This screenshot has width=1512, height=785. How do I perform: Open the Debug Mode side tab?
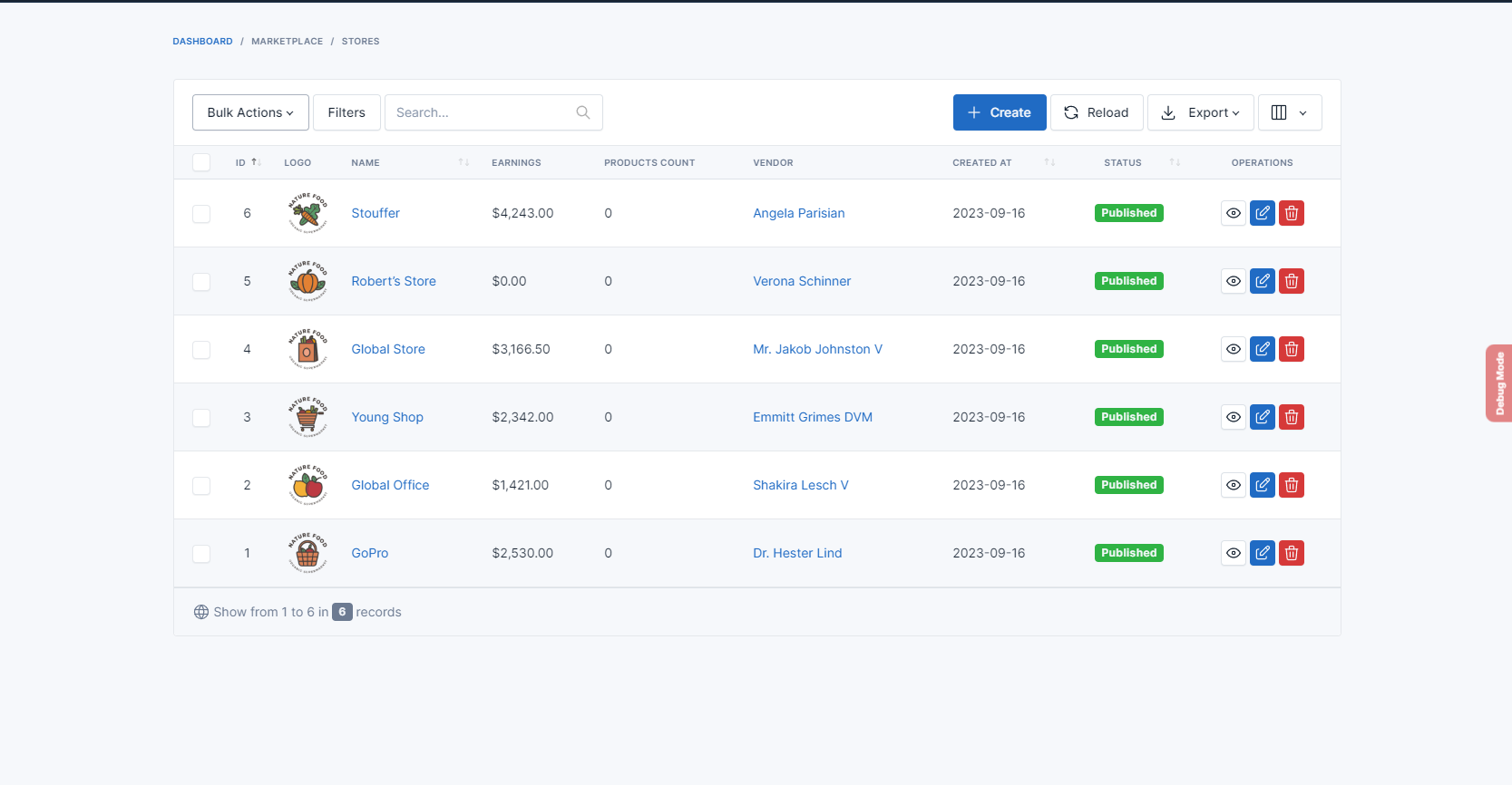(1498, 383)
